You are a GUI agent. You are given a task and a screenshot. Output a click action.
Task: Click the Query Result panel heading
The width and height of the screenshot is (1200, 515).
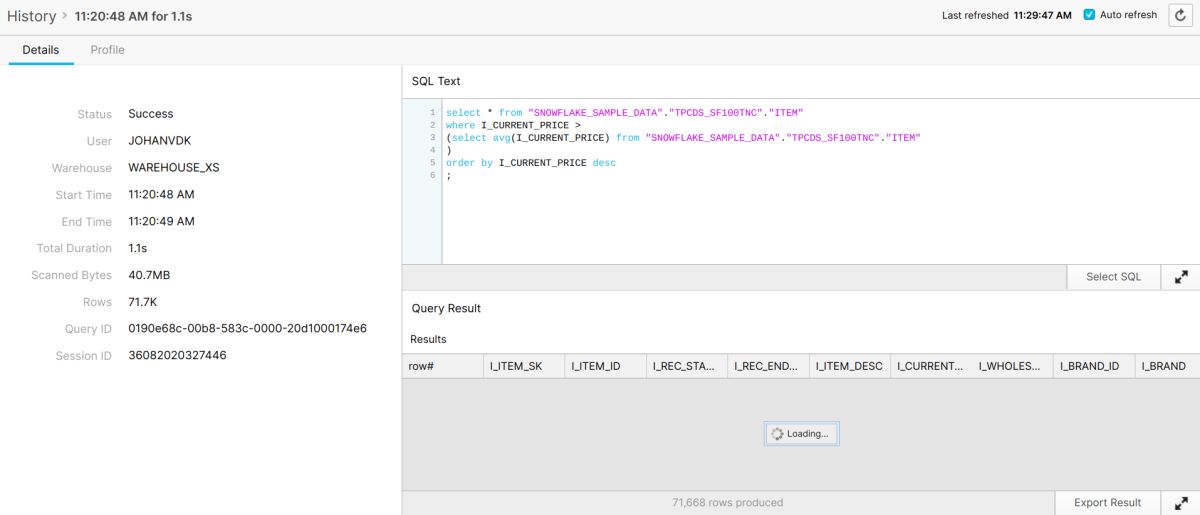coord(446,308)
